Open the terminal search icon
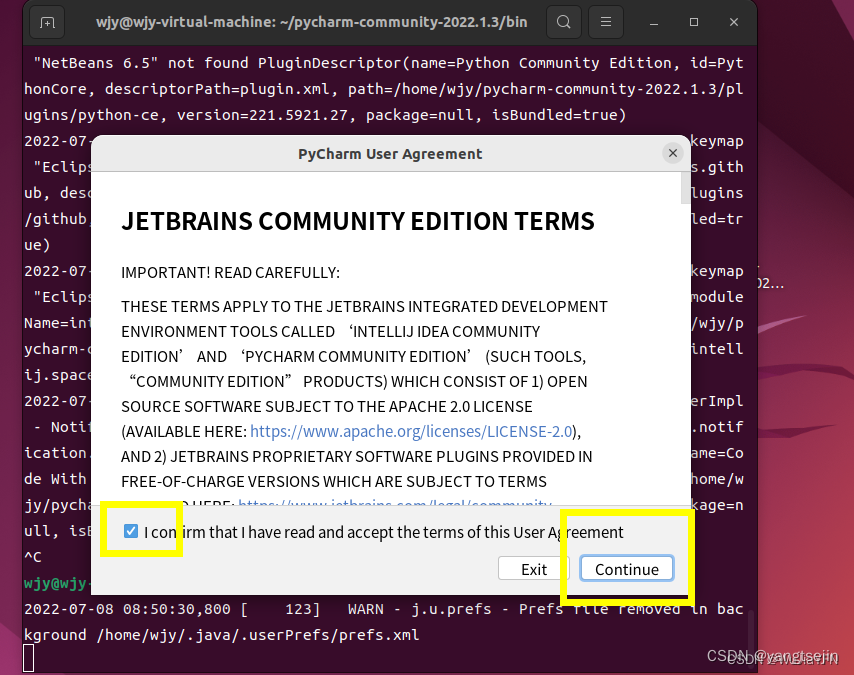The width and height of the screenshot is (854, 675). tap(564, 22)
